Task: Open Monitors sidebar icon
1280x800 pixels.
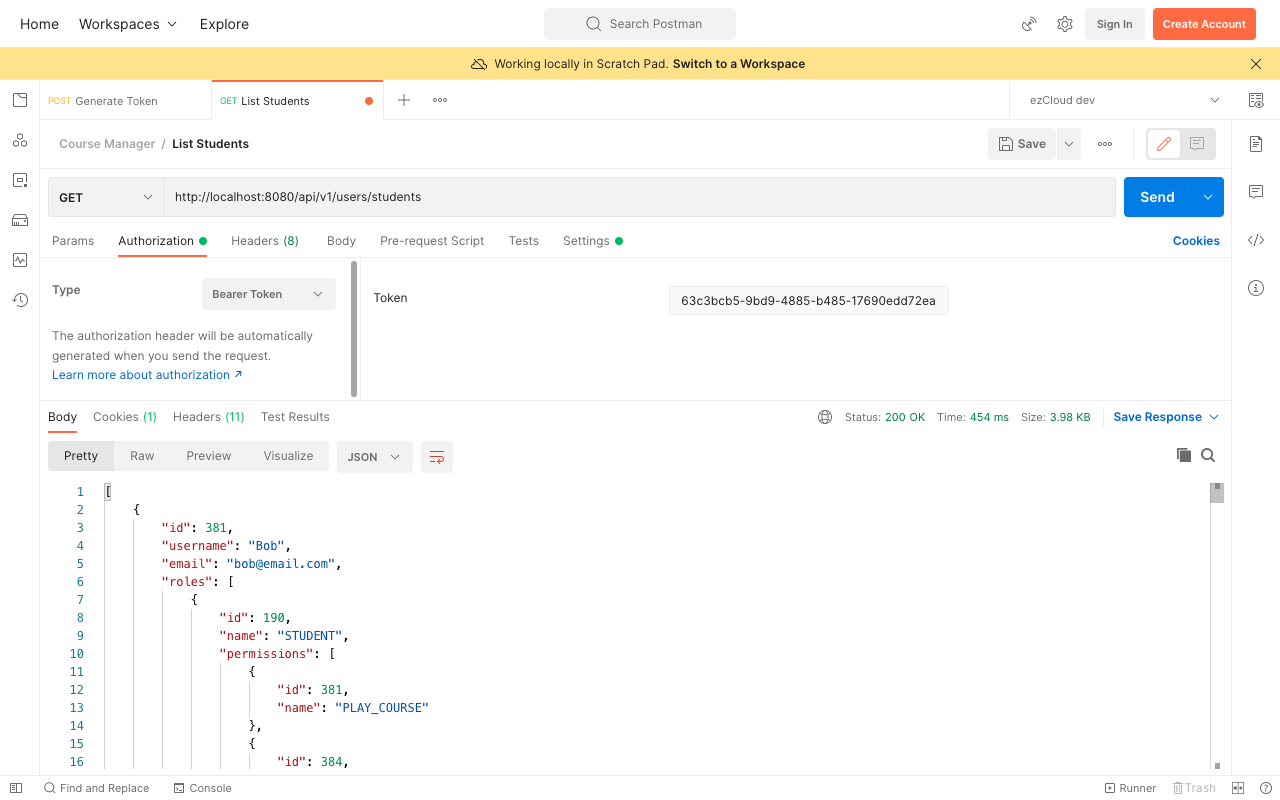Action: tap(20, 260)
